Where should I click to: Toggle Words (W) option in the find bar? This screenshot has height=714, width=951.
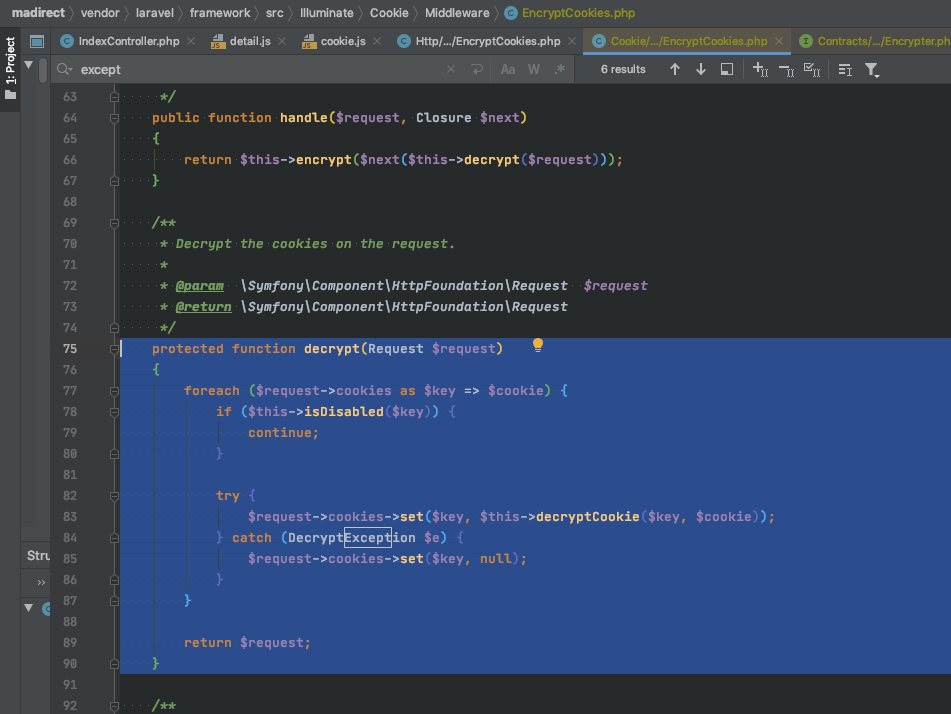(534, 69)
